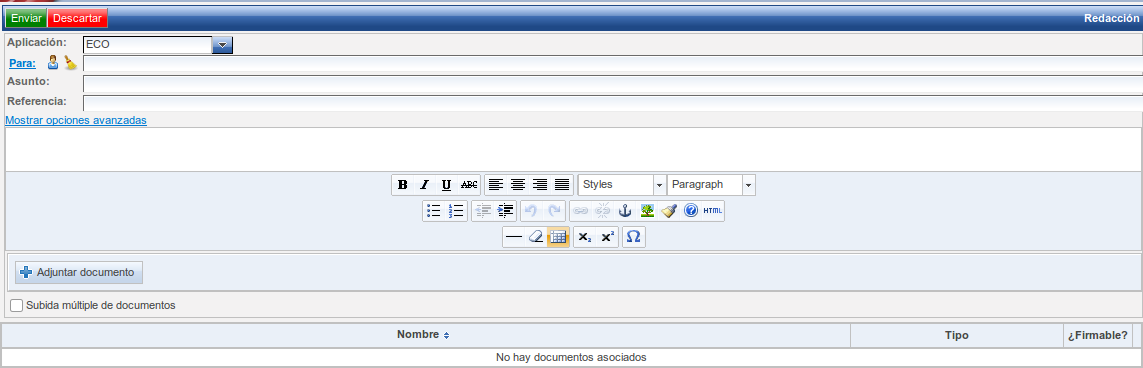Remove formatting with eraser icon
This screenshot has height=368, width=1143.
pyautogui.click(x=536, y=237)
